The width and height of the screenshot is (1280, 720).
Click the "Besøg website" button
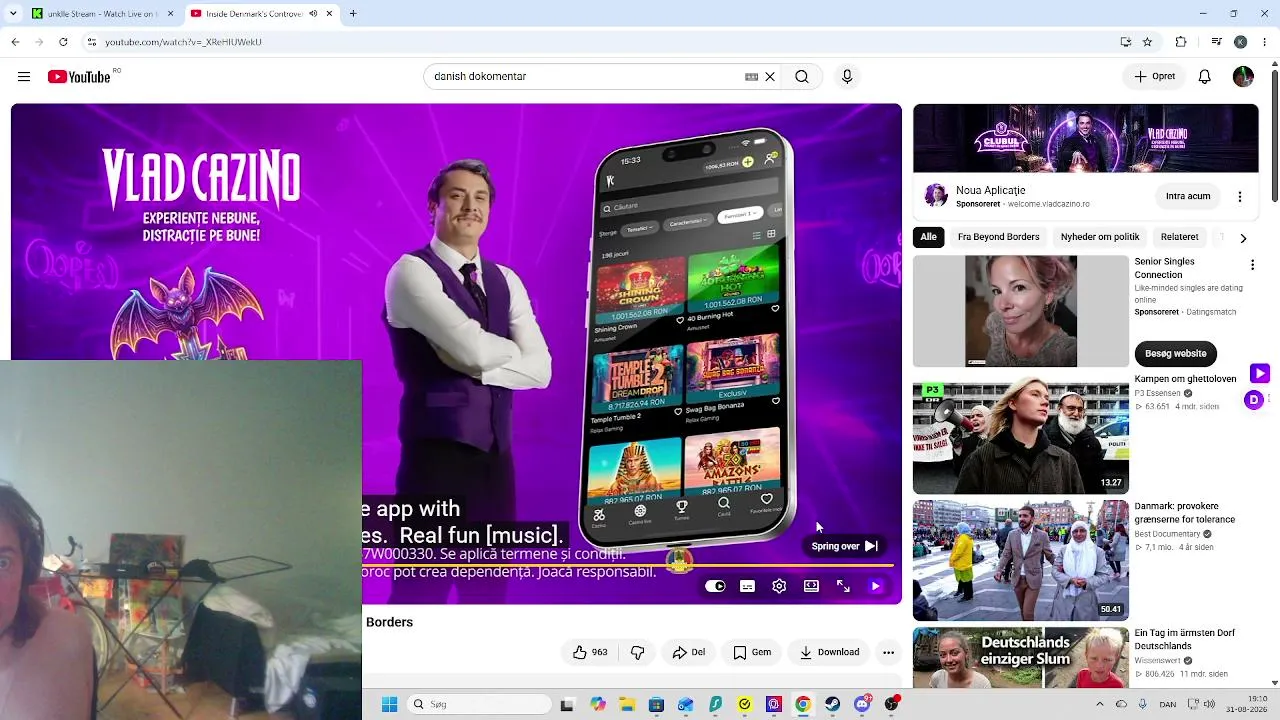1176,353
